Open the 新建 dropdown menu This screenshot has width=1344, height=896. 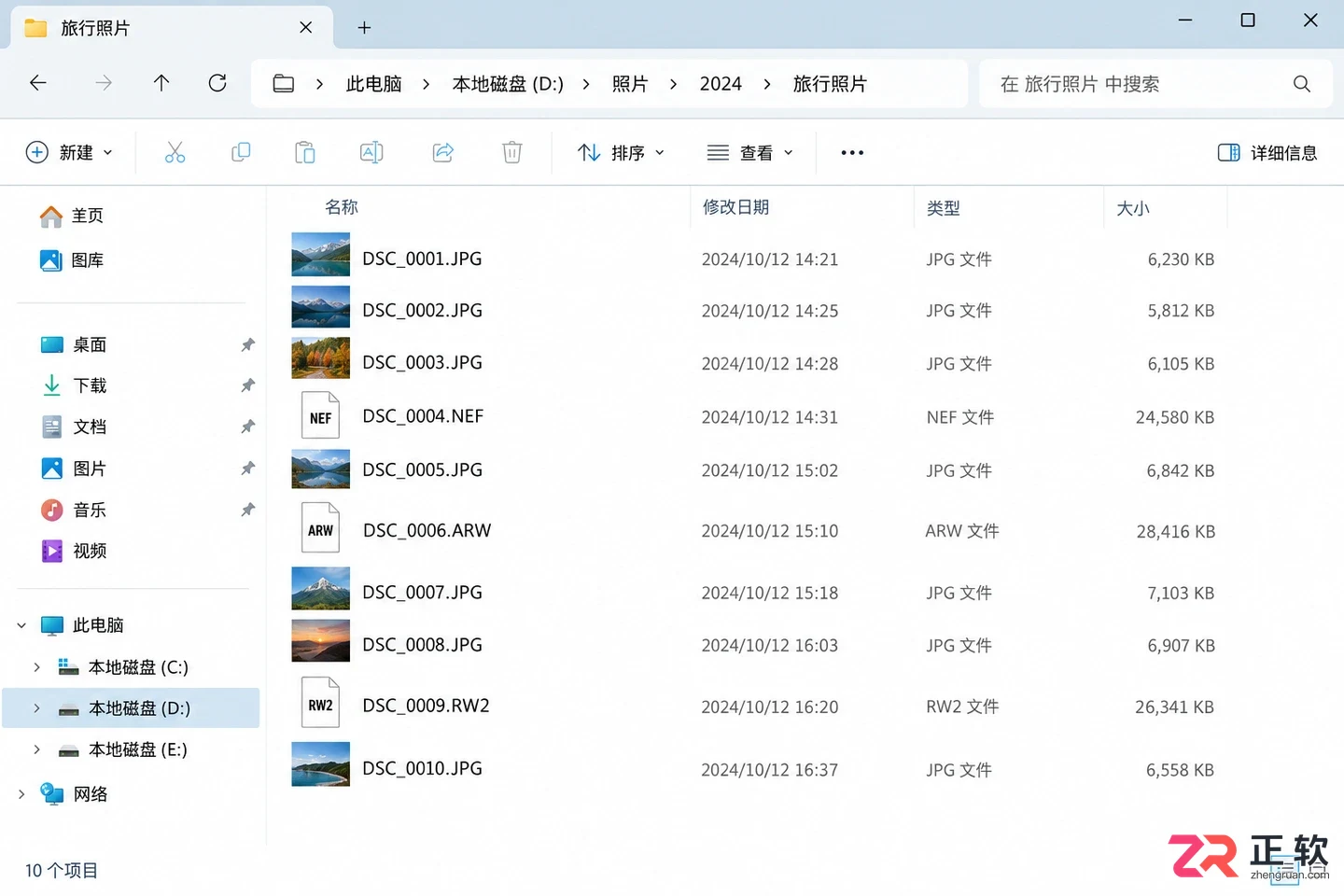pyautogui.click(x=70, y=152)
